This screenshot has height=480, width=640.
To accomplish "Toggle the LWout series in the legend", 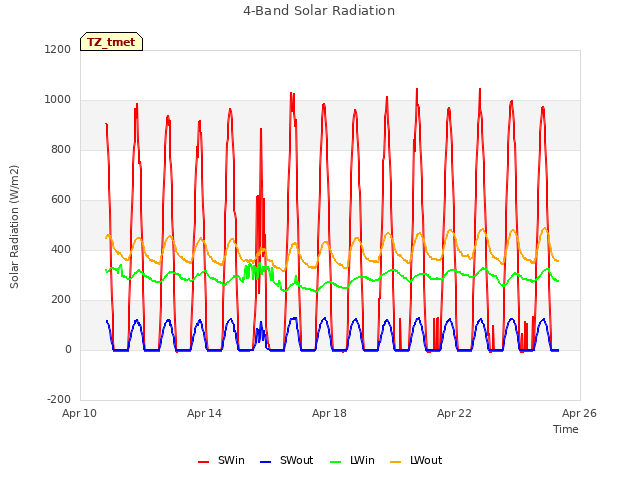I will tap(416, 460).
